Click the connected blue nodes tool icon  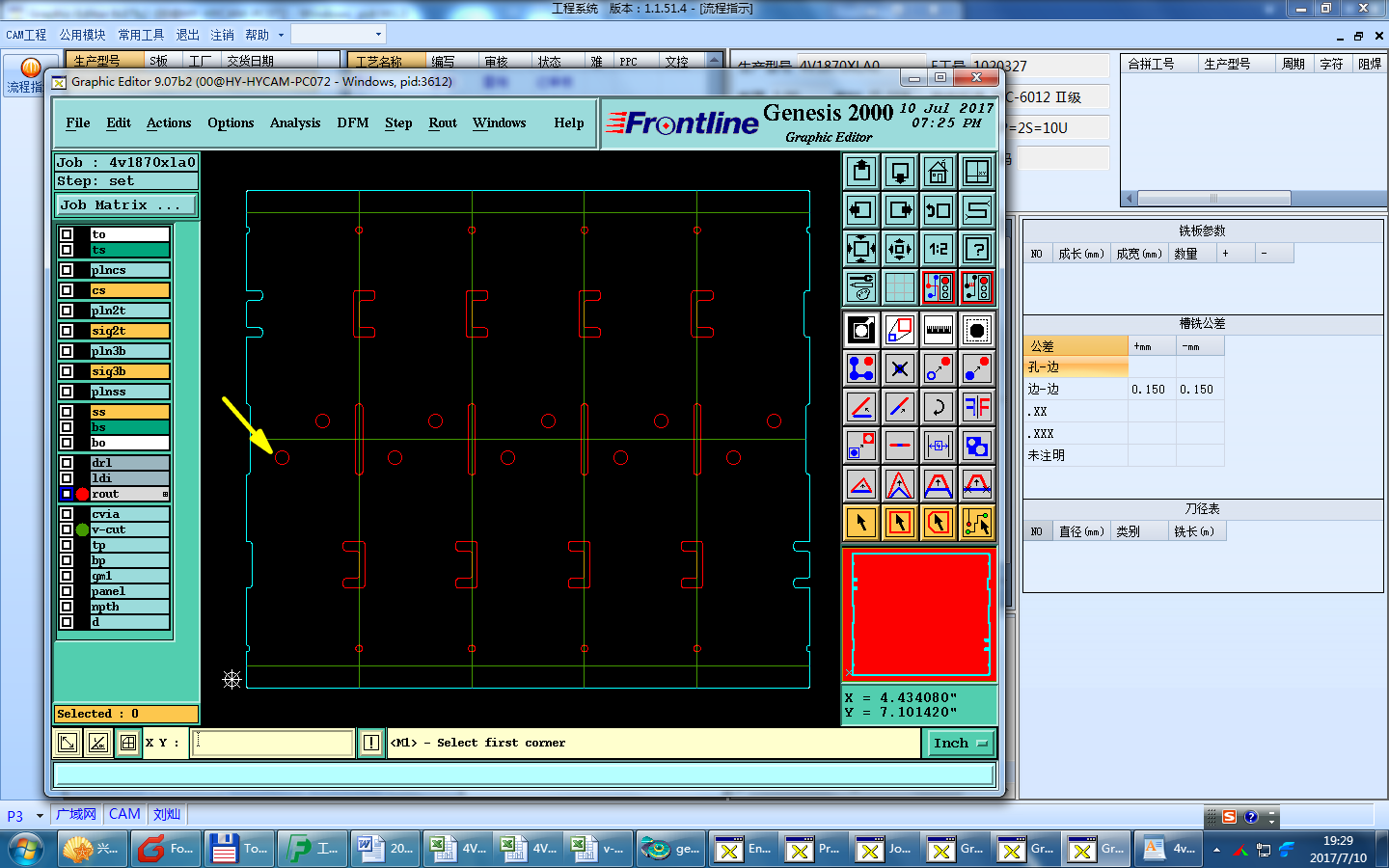click(861, 368)
